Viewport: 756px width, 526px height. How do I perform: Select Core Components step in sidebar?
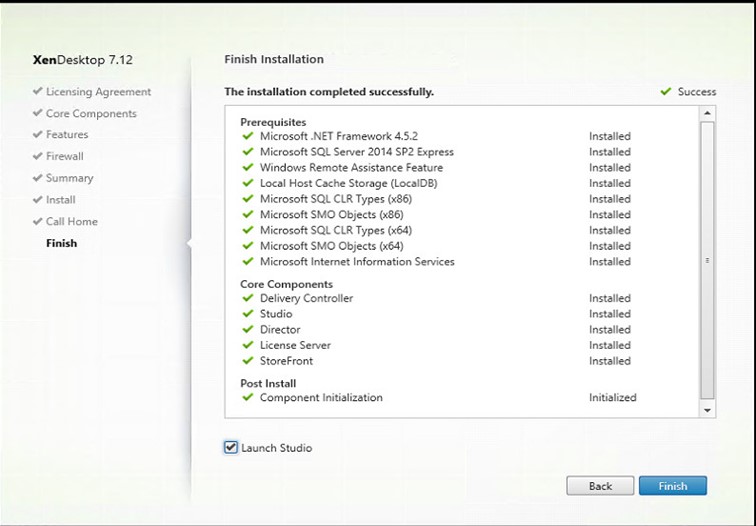coord(91,113)
